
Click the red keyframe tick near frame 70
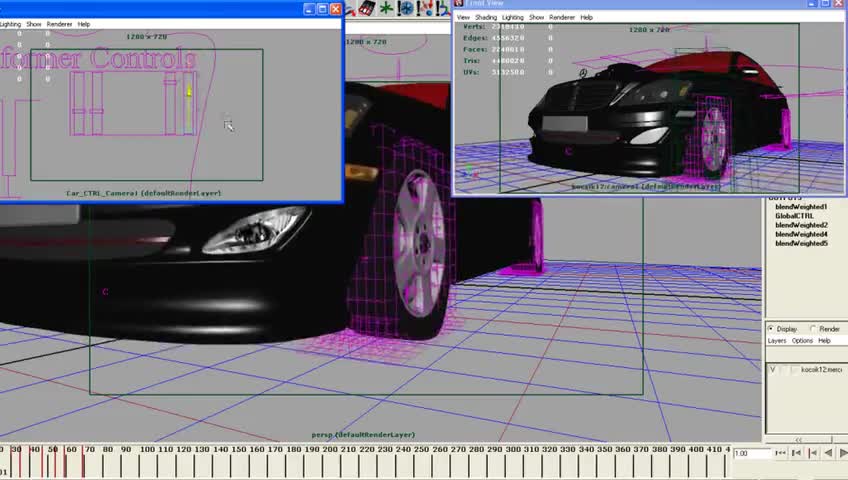point(83,462)
